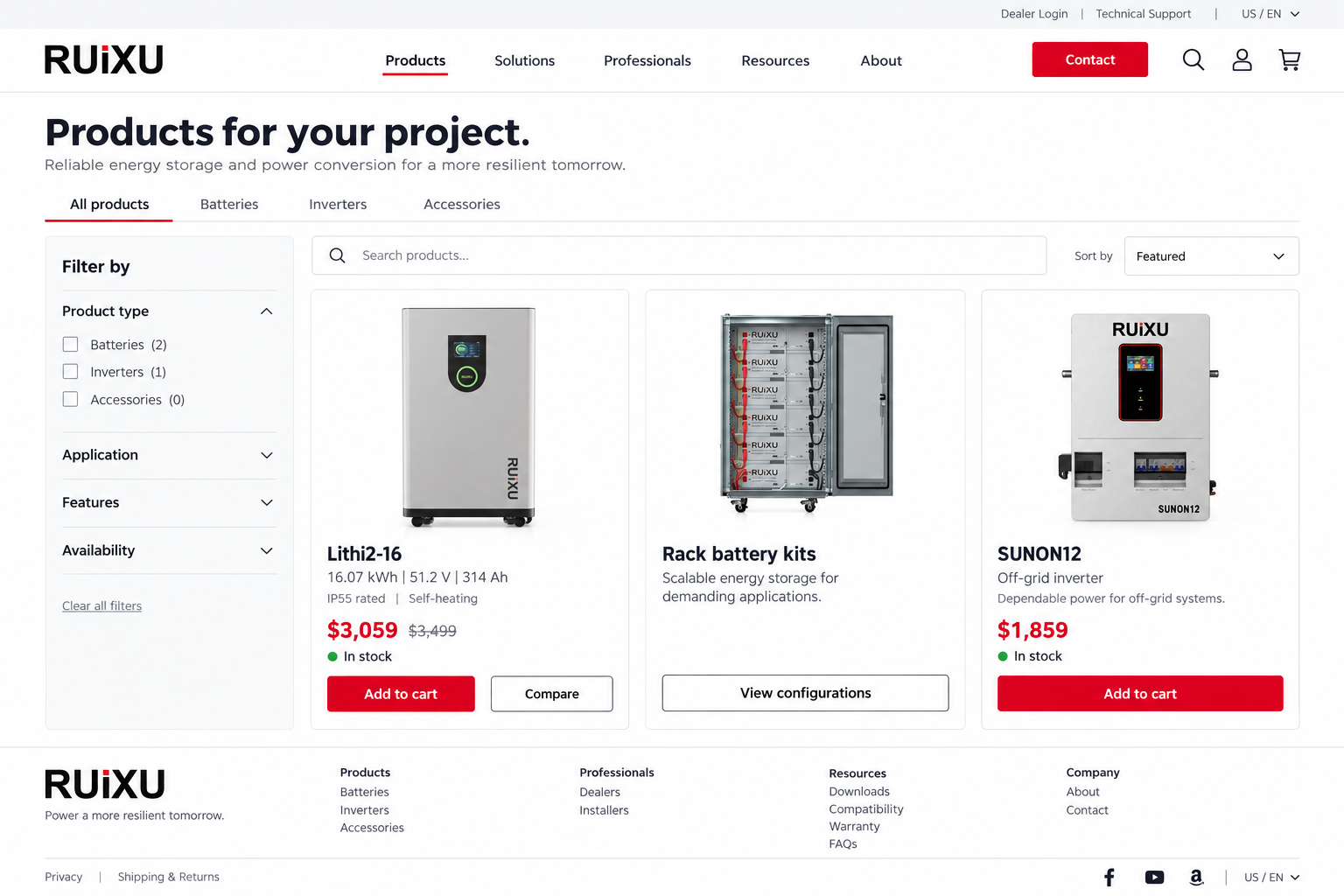Click View configurations for Rack battery kits
The height and width of the screenshot is (896, 1344).
805,693
